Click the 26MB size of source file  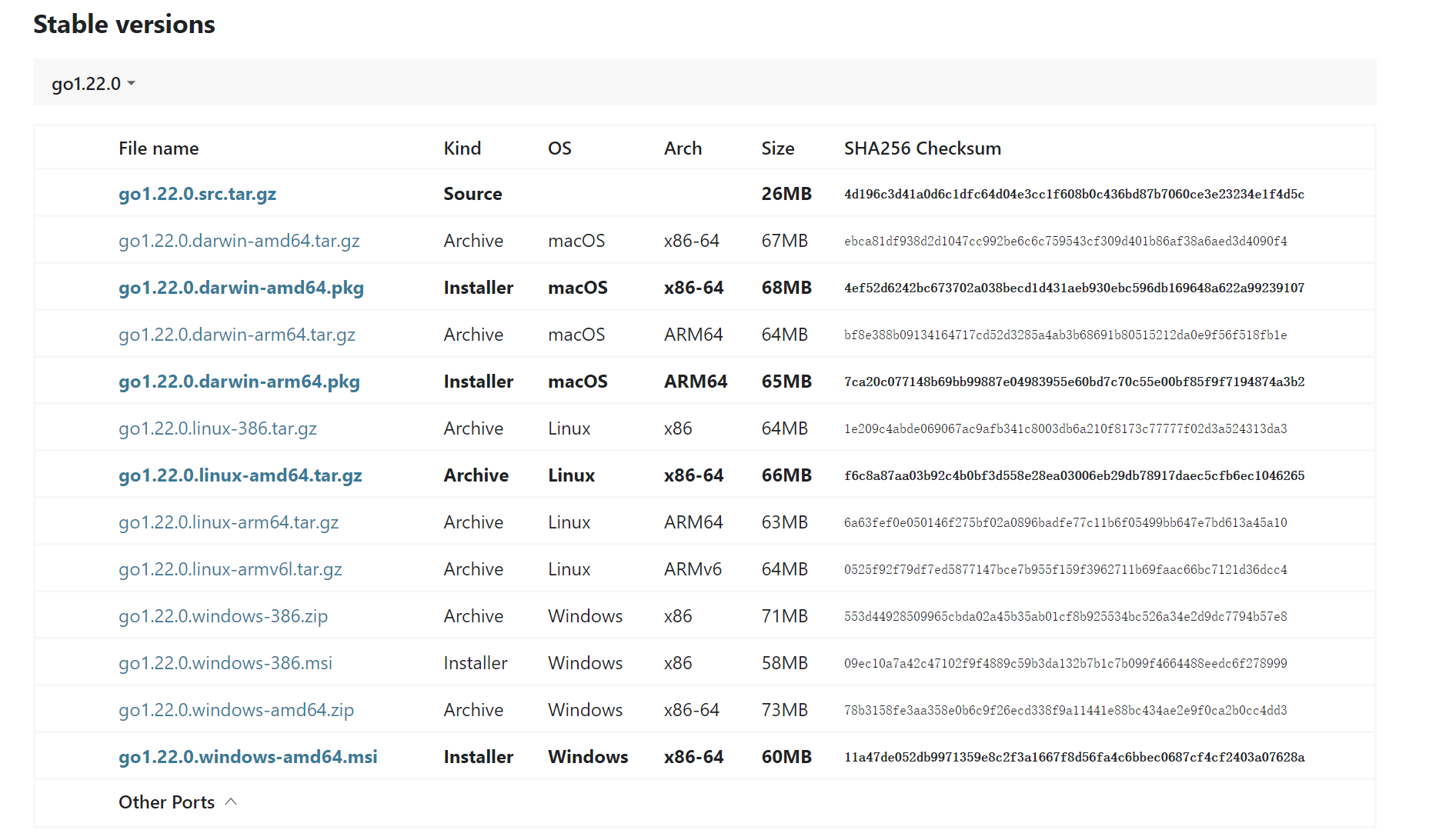pyautogui.click(x=786, y=194)
